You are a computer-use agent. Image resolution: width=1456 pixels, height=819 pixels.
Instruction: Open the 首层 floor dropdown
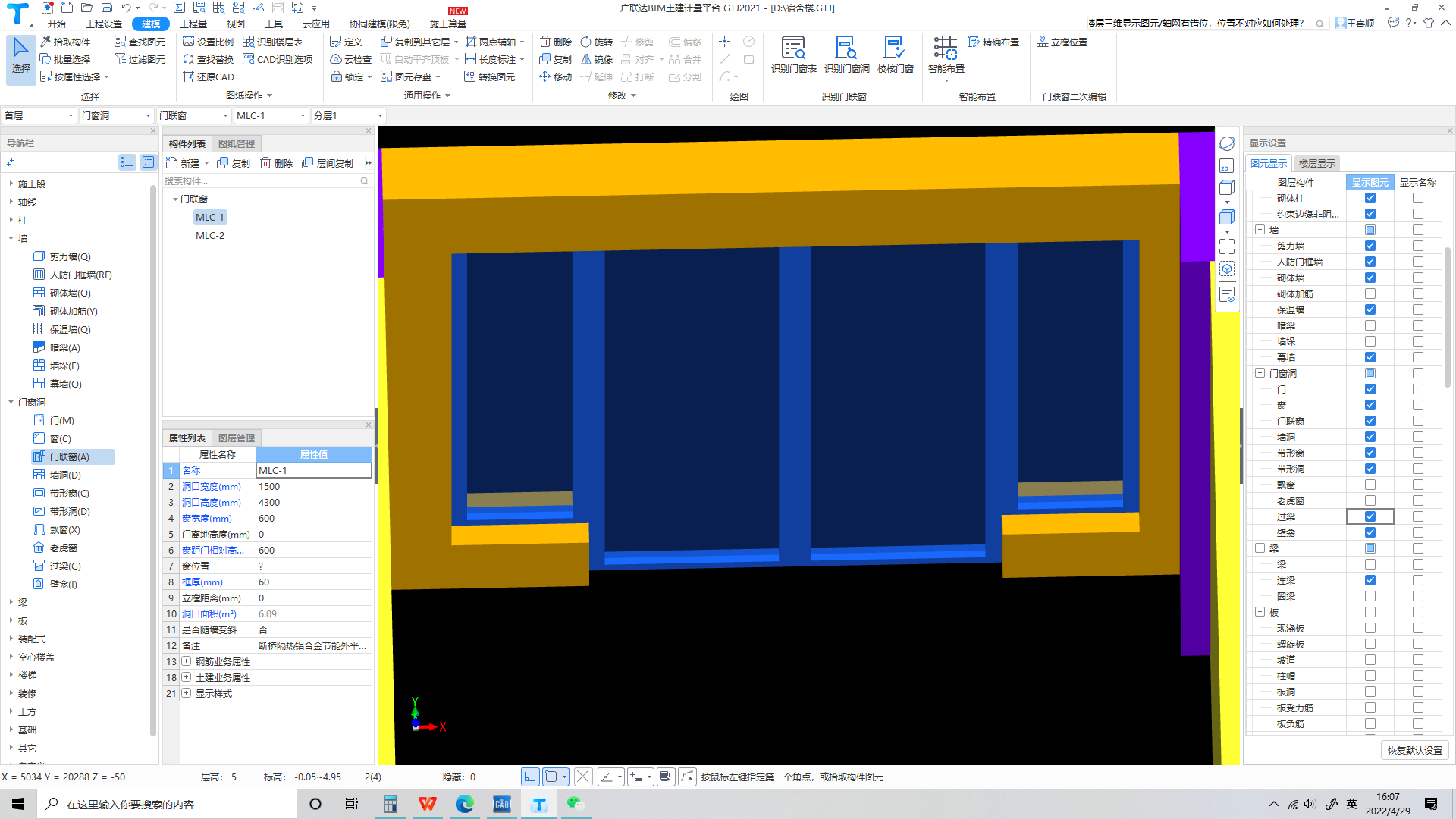coord(39,115)
